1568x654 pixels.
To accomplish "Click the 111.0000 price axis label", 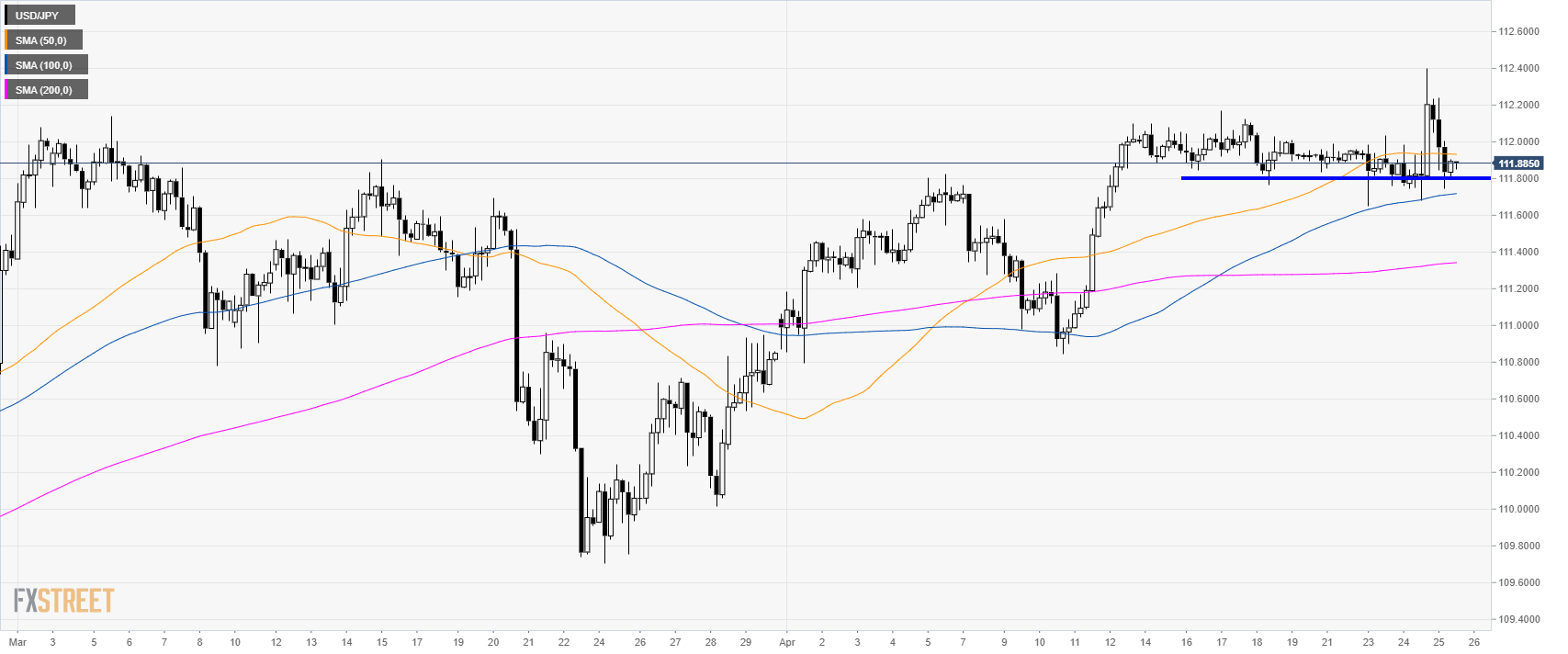I will click(1518, 325).
